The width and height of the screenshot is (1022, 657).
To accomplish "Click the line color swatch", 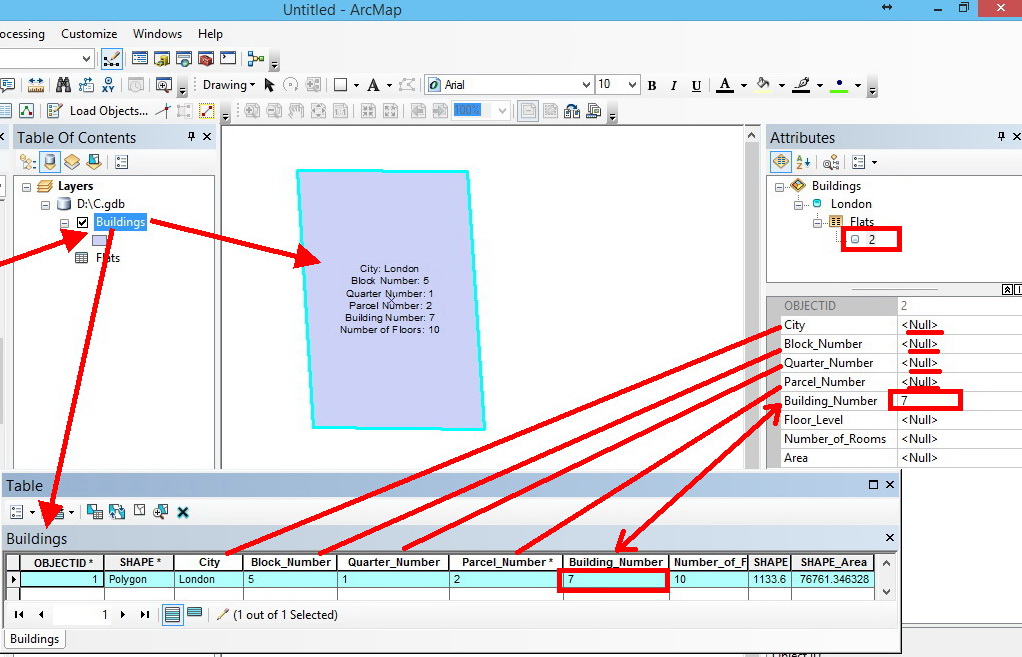I will [x=802, y=85].
